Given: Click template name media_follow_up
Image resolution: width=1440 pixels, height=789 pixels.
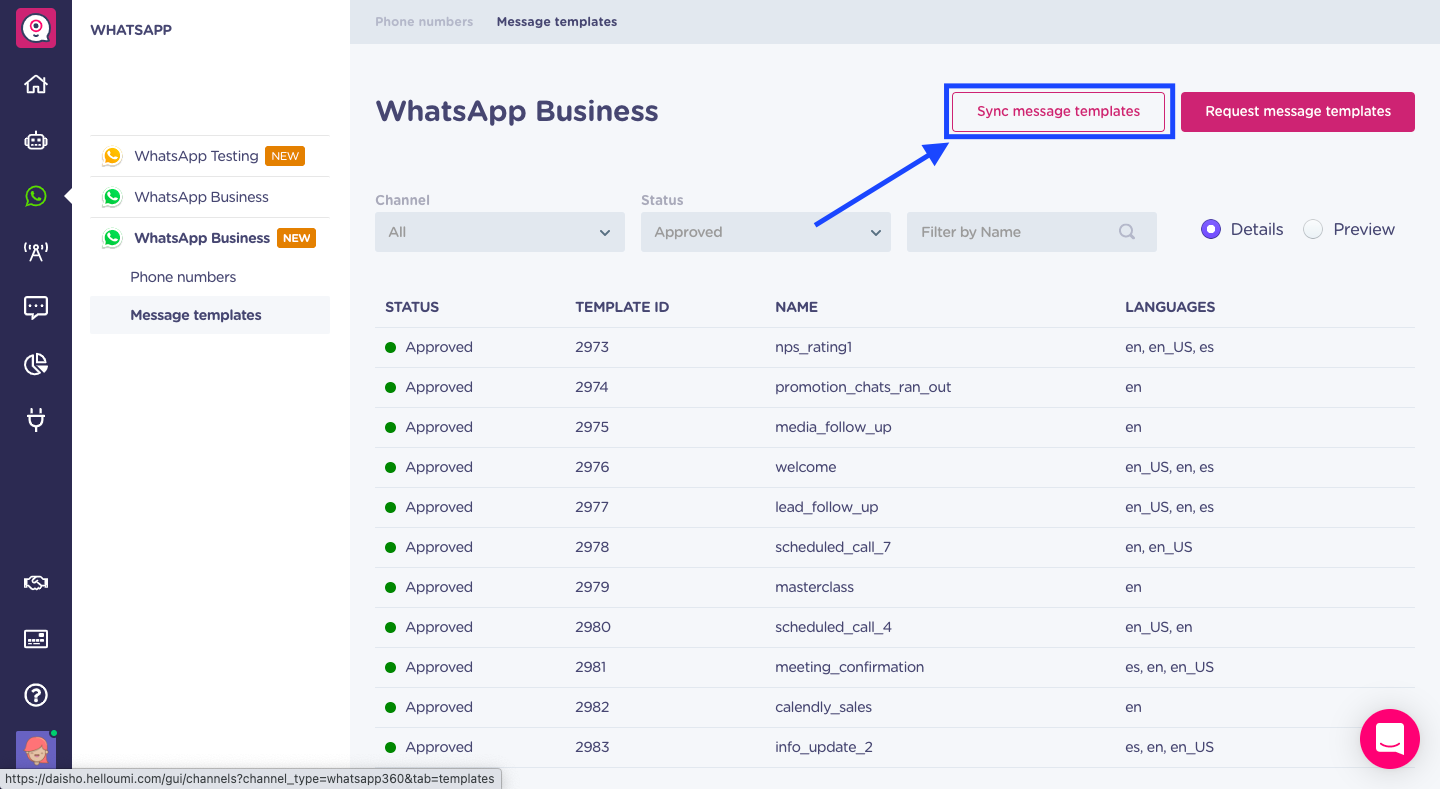Looking at the screenshot, I should coord(833,427).
